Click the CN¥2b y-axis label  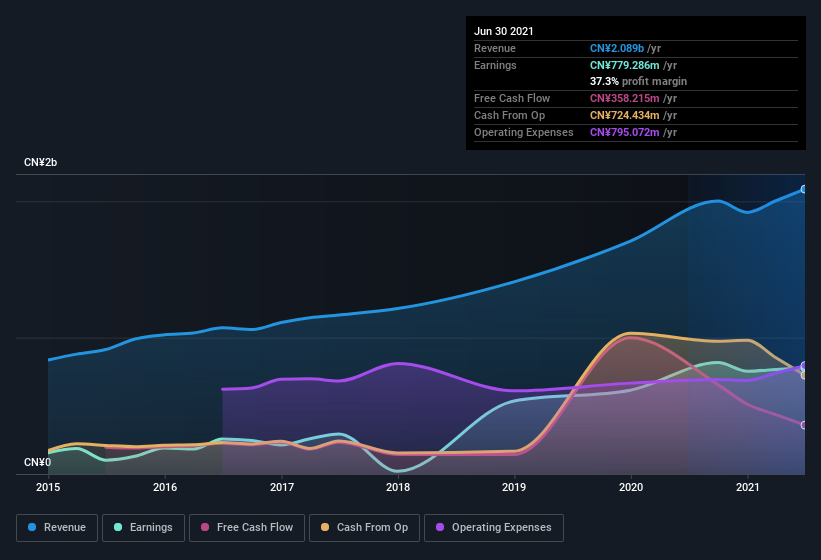pyautogui.click(x=40, y=162)
